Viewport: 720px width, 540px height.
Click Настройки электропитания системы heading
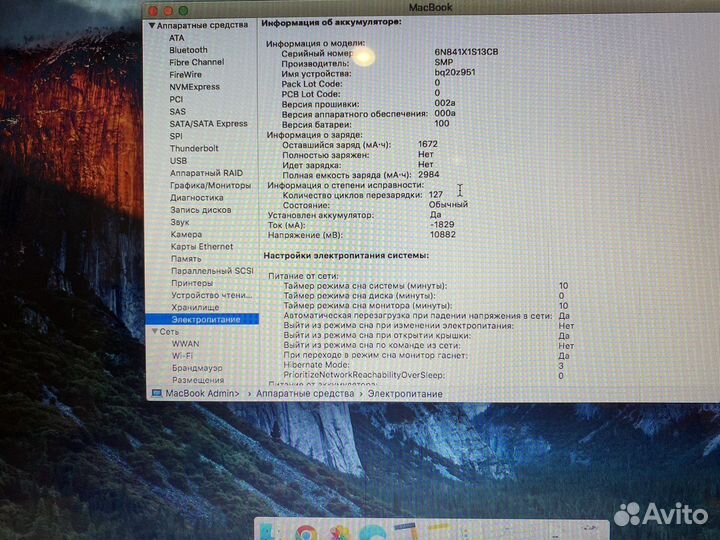click(x=346, y=255)
